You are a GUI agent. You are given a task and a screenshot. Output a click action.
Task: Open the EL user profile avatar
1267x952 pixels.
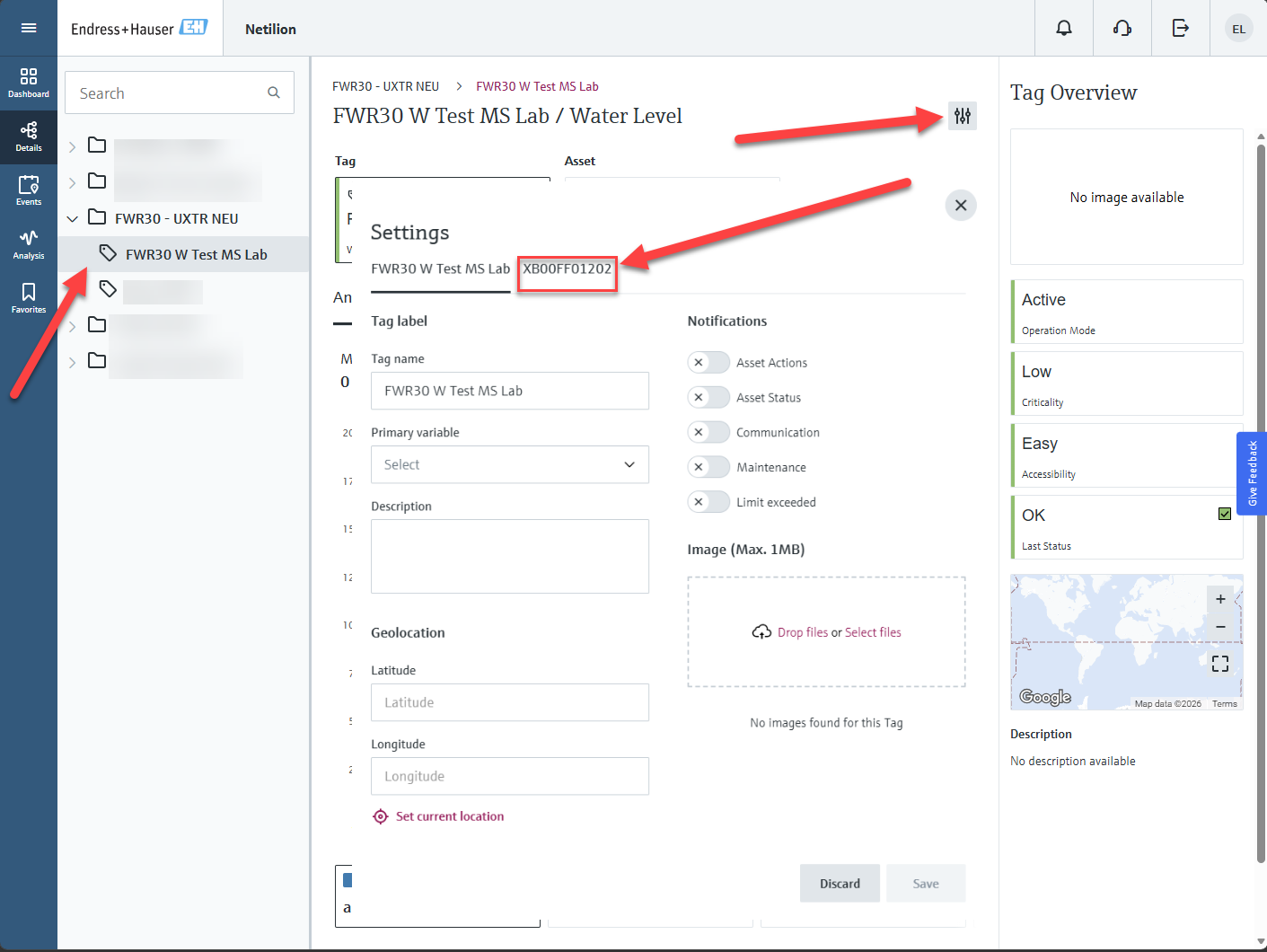pos(1239,29)
